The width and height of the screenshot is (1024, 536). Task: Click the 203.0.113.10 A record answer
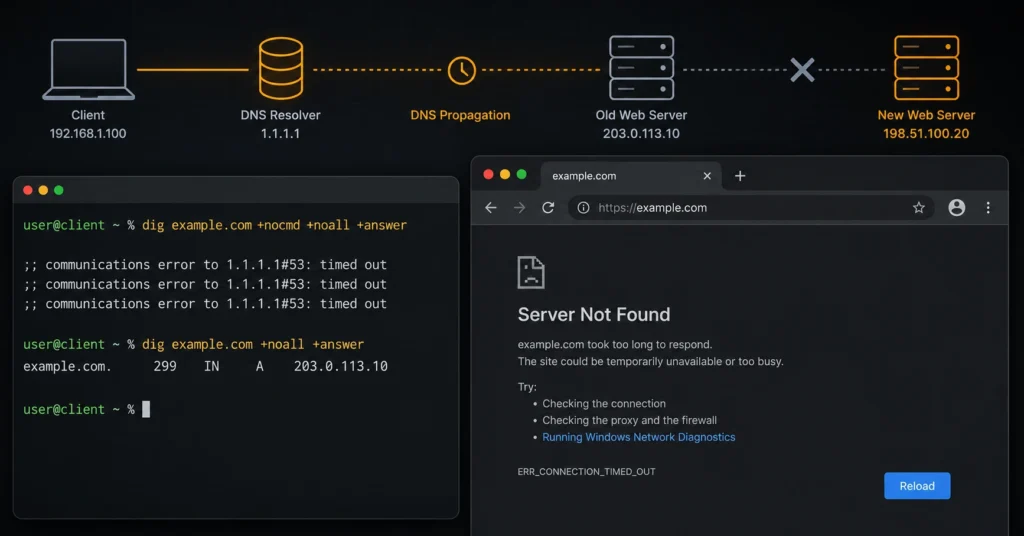(341, 366)
